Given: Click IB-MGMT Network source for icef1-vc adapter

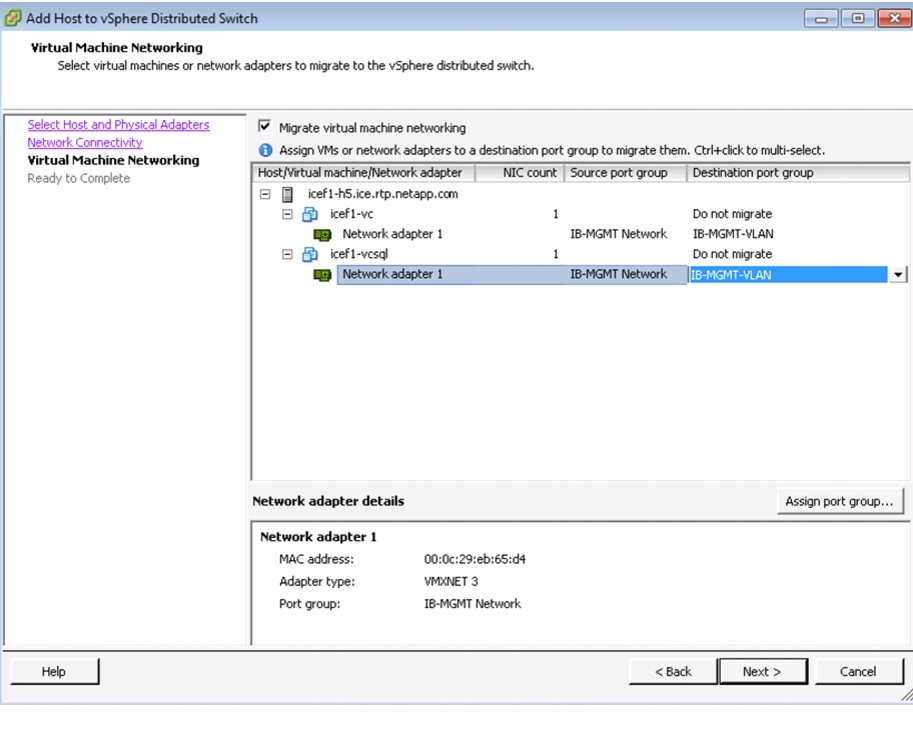Looking at the screenshot, I should pos(618,234).
